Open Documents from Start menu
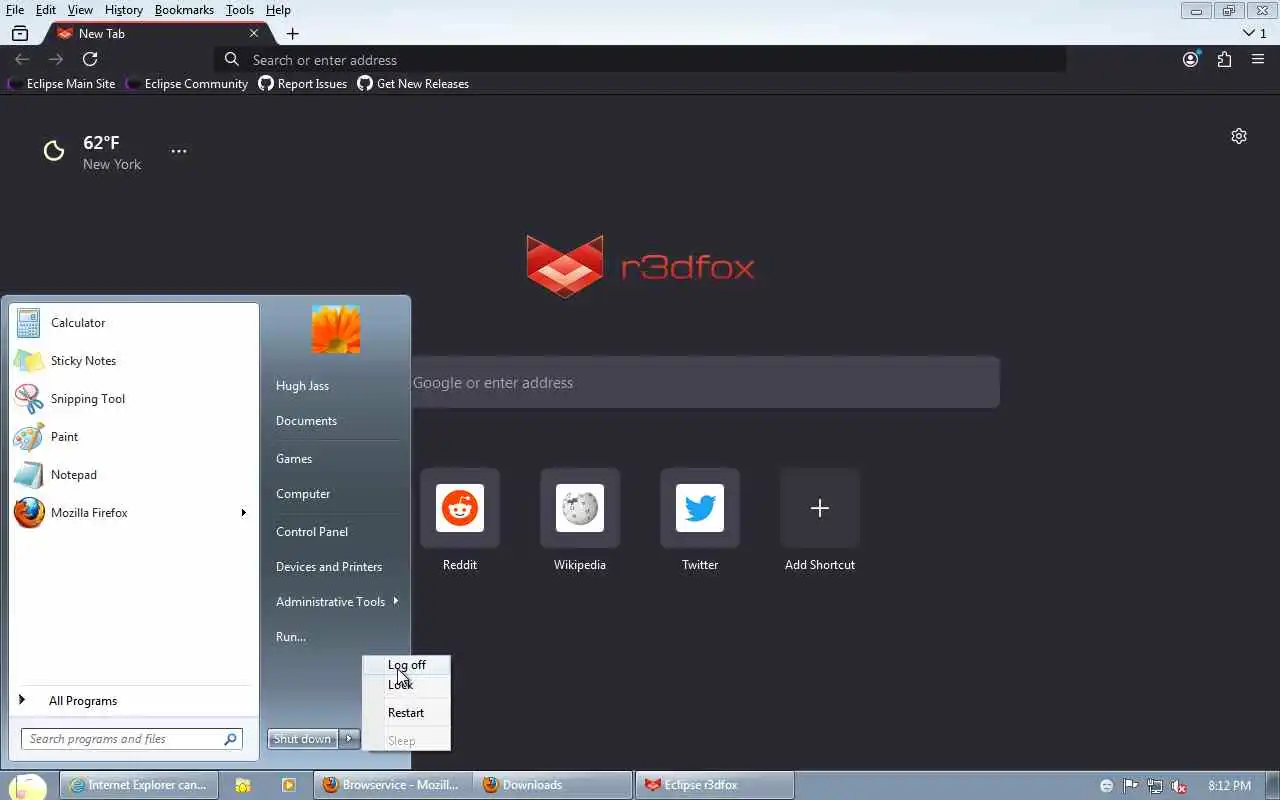 pos(306,421)
